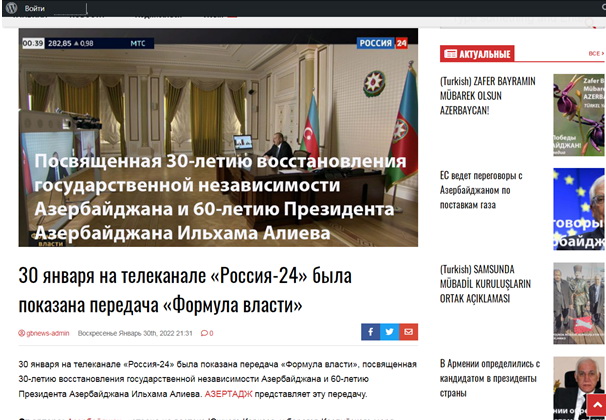Click the scroll-to-top arrow button
This screenshot has width=606, height=420.
596,405
